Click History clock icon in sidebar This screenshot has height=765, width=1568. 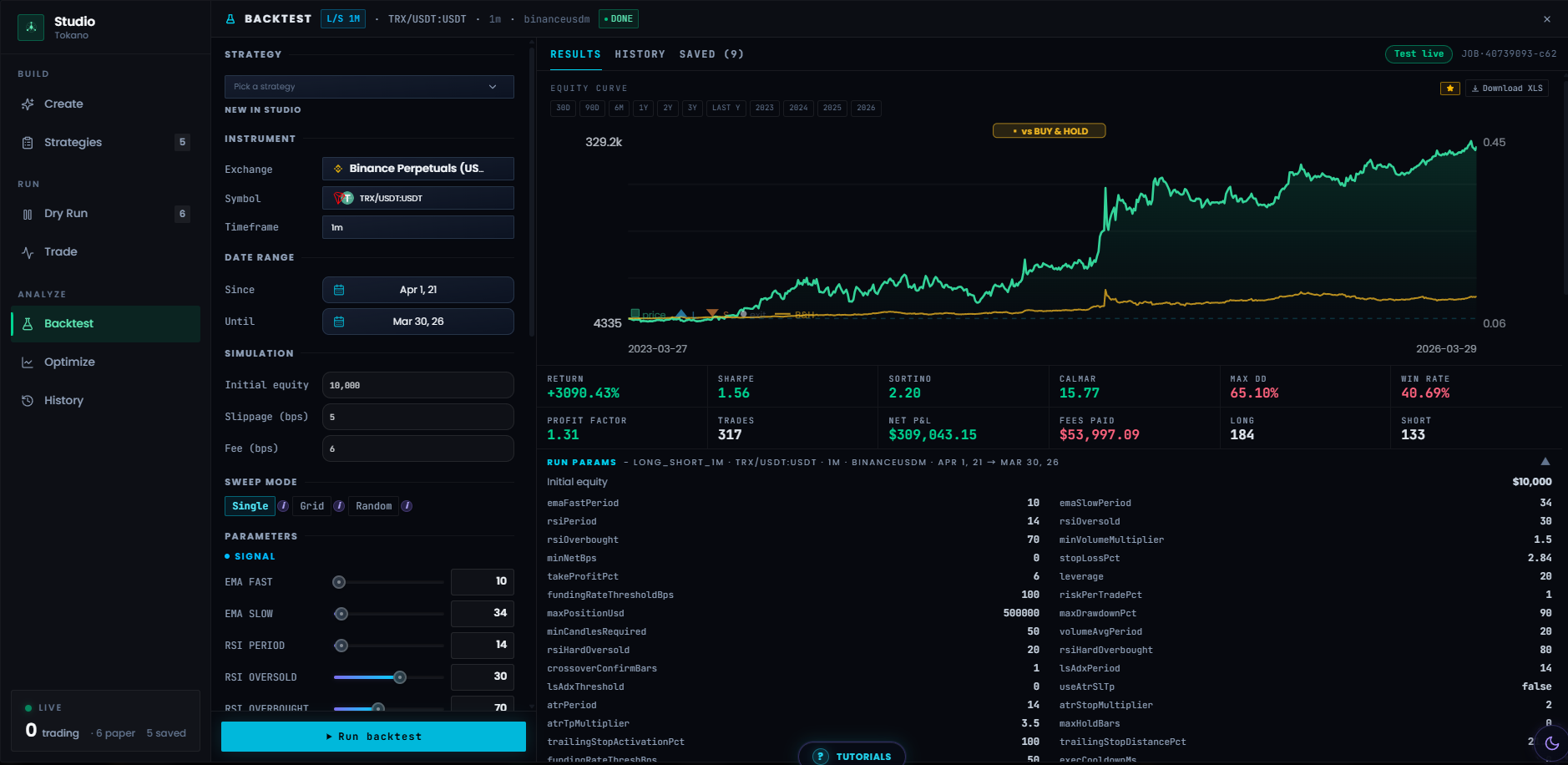(28, 401)
